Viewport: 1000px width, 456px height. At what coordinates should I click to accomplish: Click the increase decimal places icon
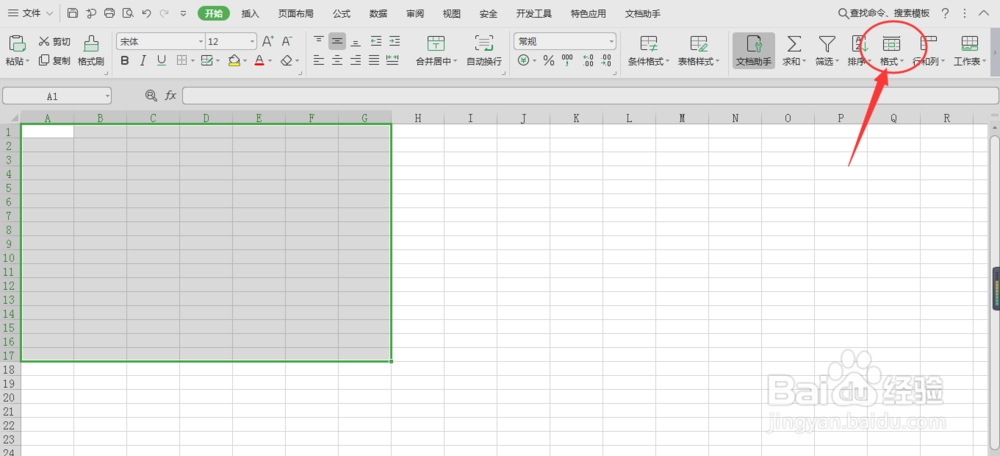(587, 61)
